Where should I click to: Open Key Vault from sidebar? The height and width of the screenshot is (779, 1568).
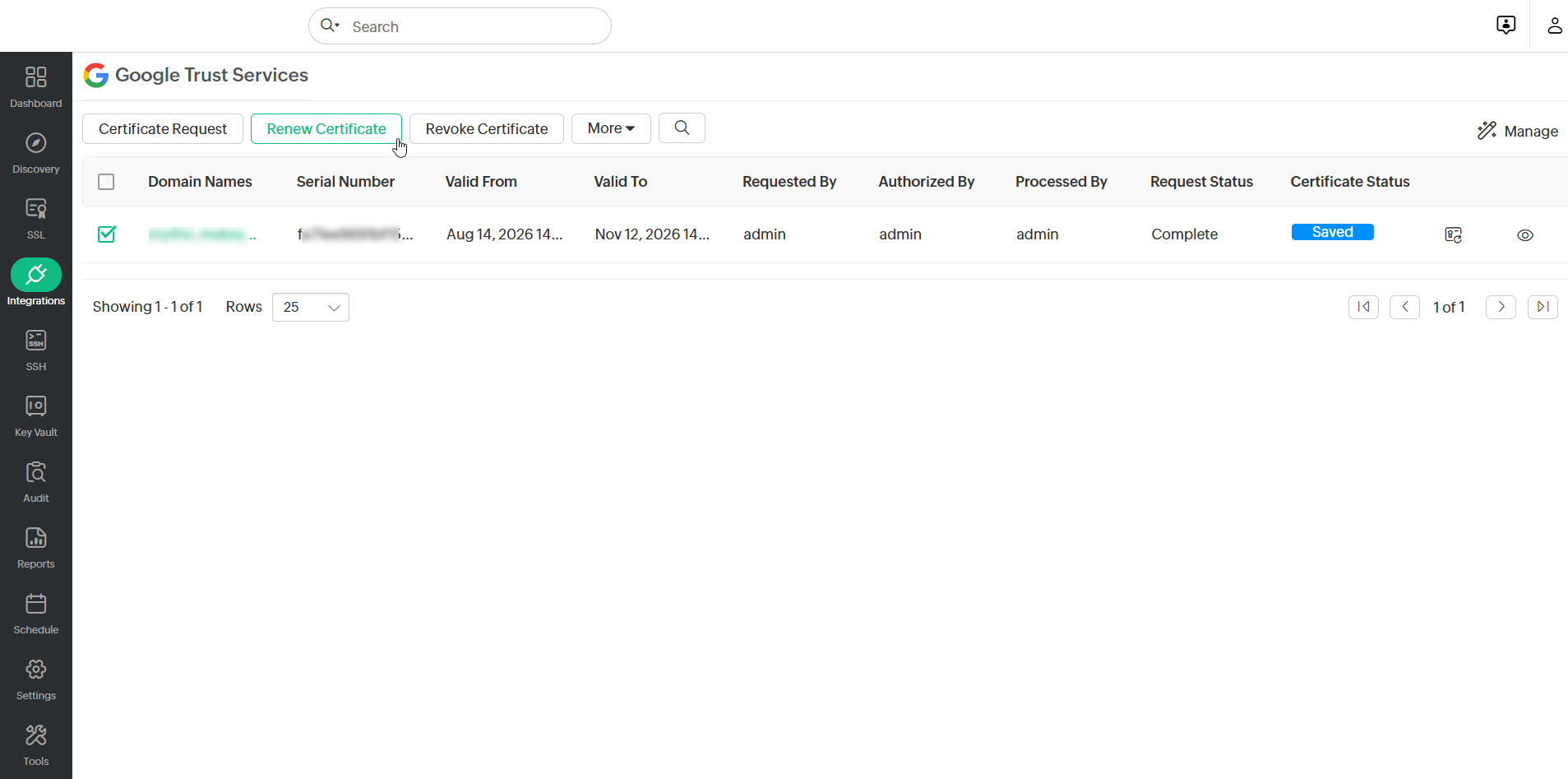[35, 415]
